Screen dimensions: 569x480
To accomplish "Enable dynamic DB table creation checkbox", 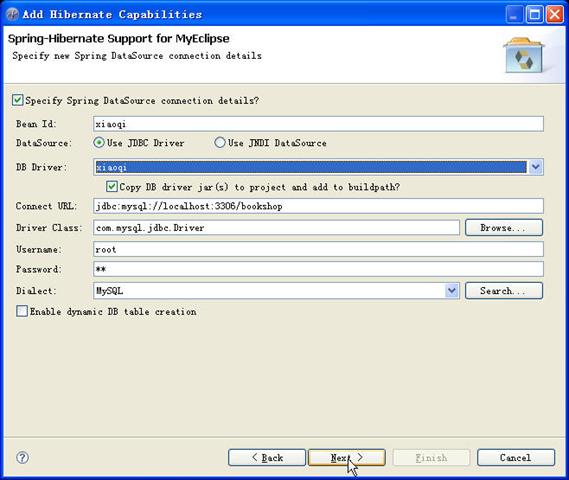I will click(22, 311).
